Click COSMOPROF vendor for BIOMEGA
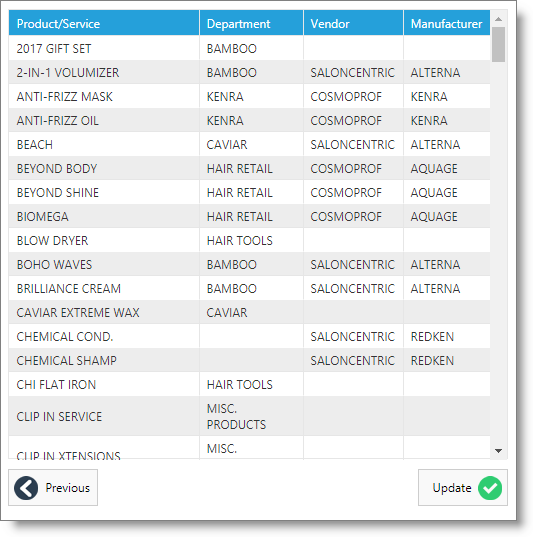The height and width of the screenshot is (537, 533). pos(346,216)
